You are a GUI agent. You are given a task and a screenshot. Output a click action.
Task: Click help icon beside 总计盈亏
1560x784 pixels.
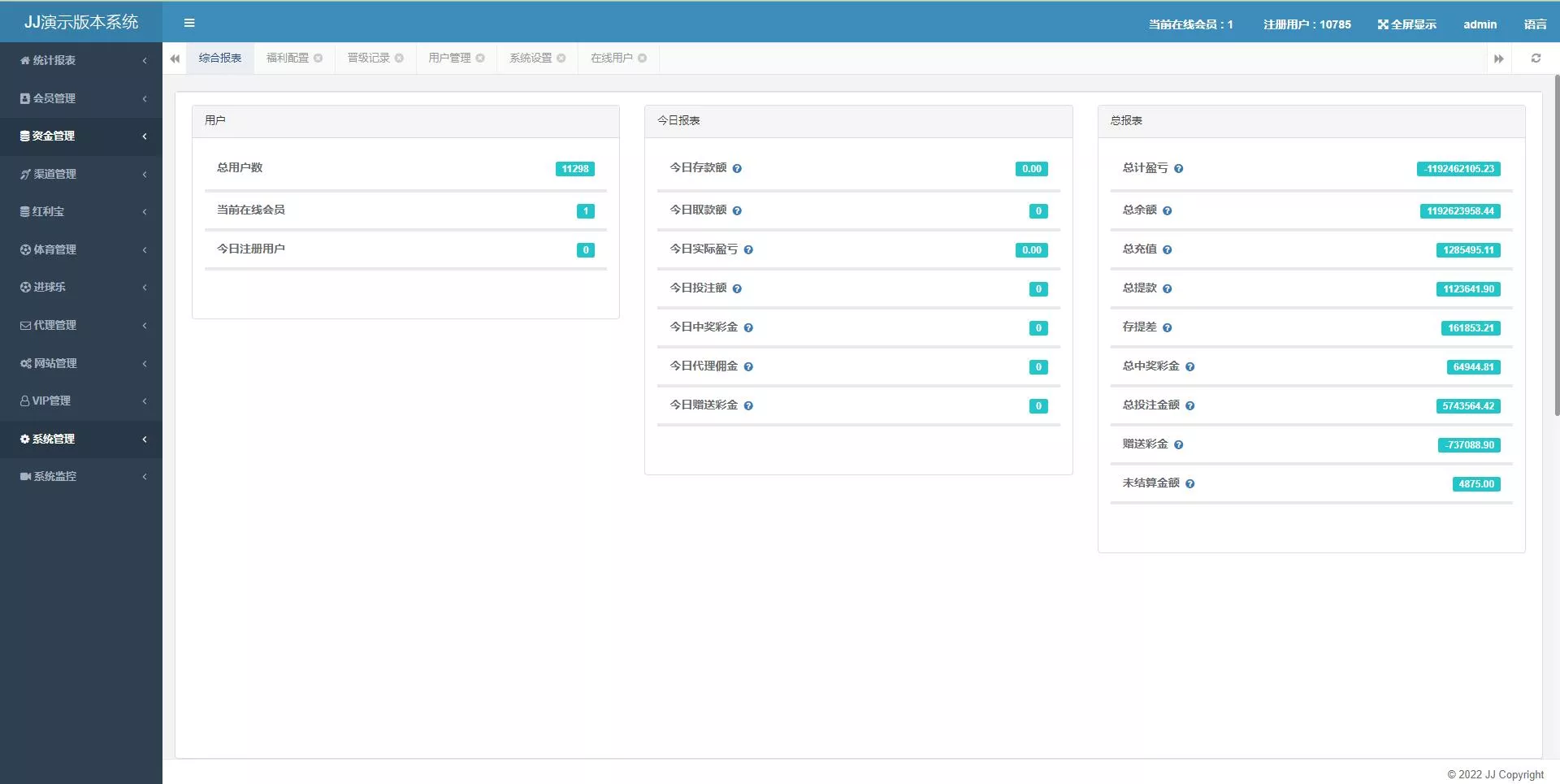[1178, 169]
